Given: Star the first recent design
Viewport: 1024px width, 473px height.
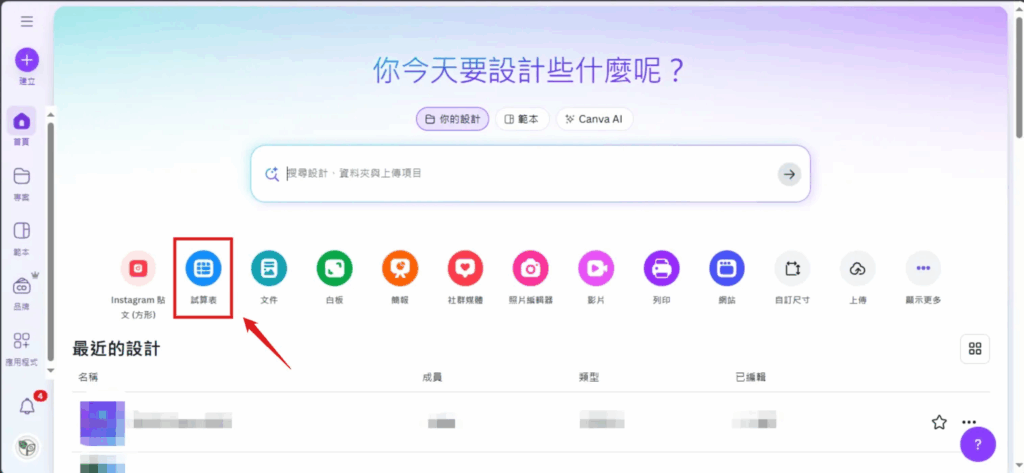Looking at the screenshot, I should click(938, 423).
